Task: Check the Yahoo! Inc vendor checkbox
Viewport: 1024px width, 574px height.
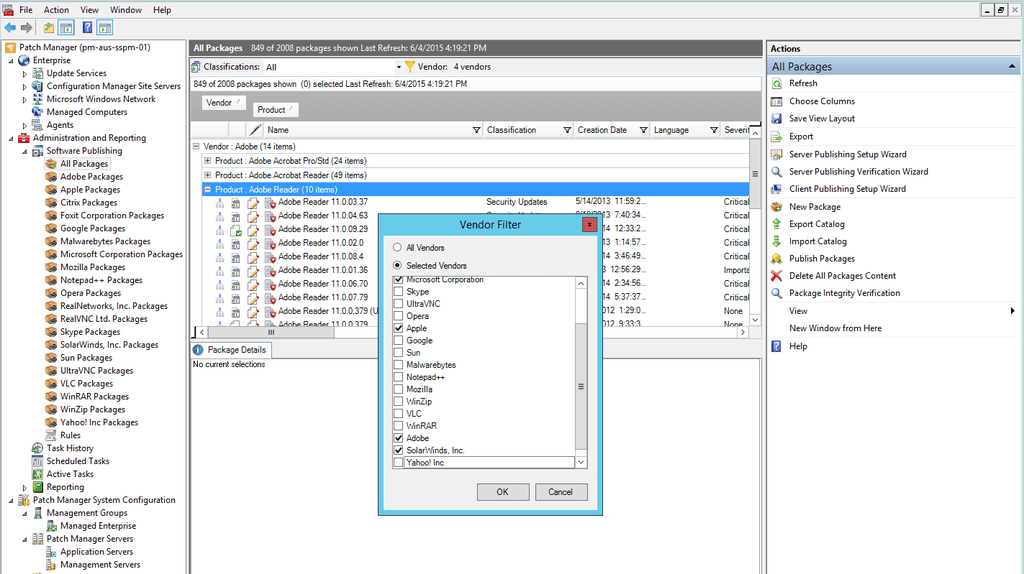Action: [398, 462]
